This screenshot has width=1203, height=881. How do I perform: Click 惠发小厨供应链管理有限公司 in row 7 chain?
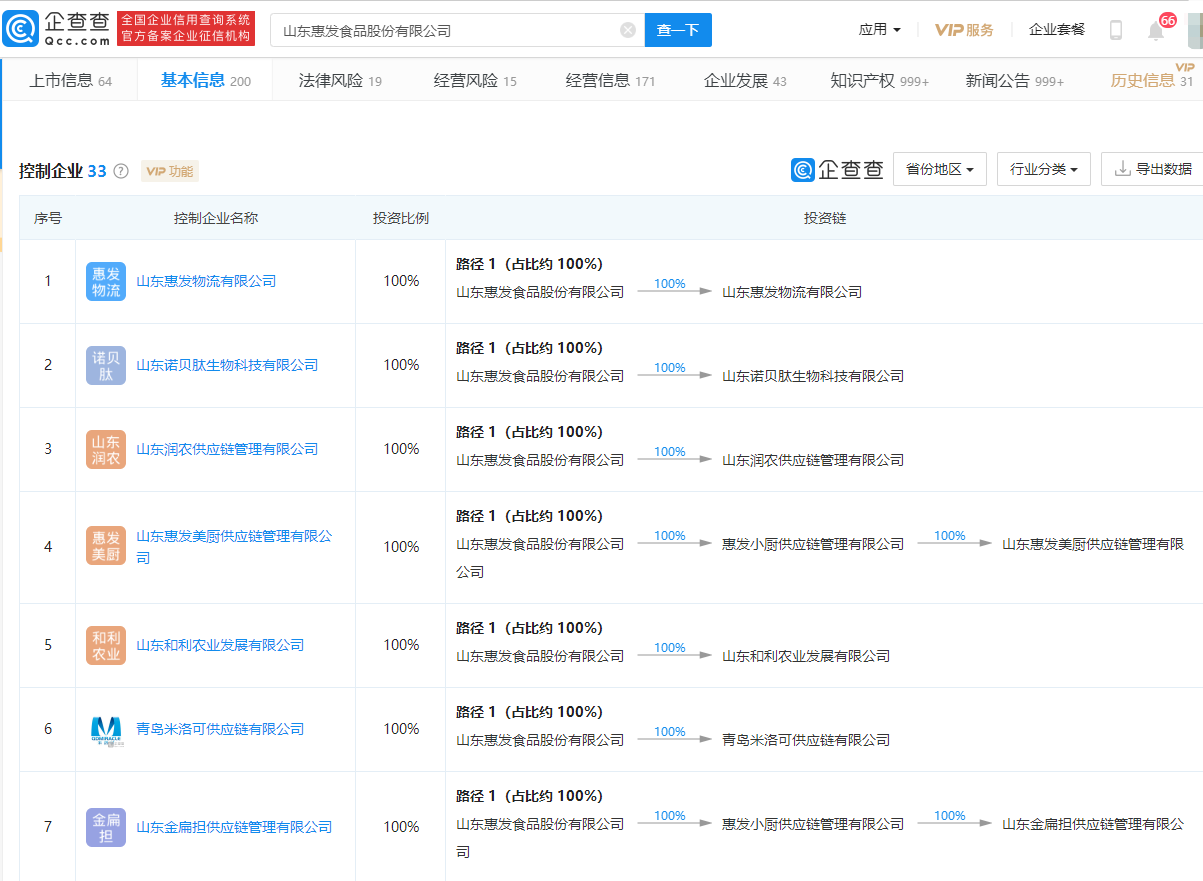(x=813, y=824)
